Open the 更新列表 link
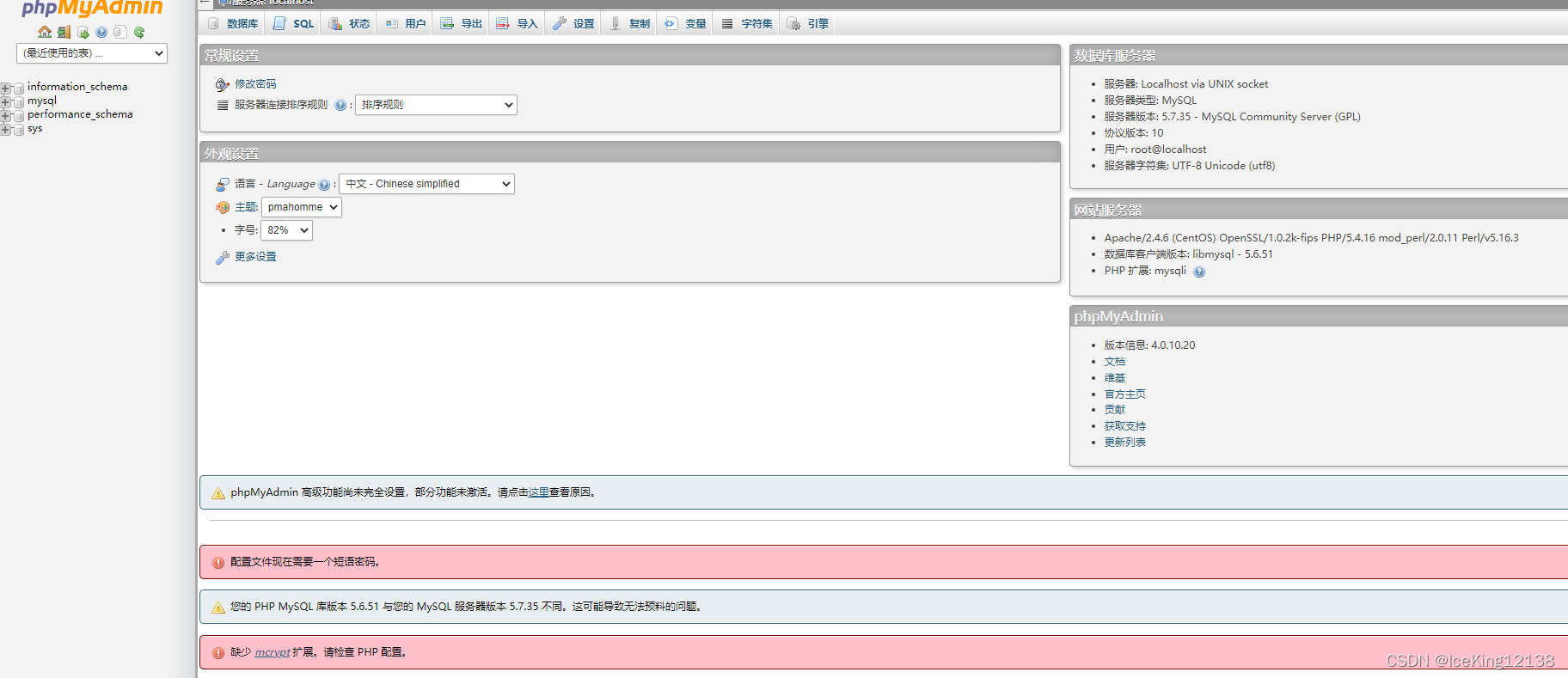This screenshot has height=678, width=1568. [1125, 443]
